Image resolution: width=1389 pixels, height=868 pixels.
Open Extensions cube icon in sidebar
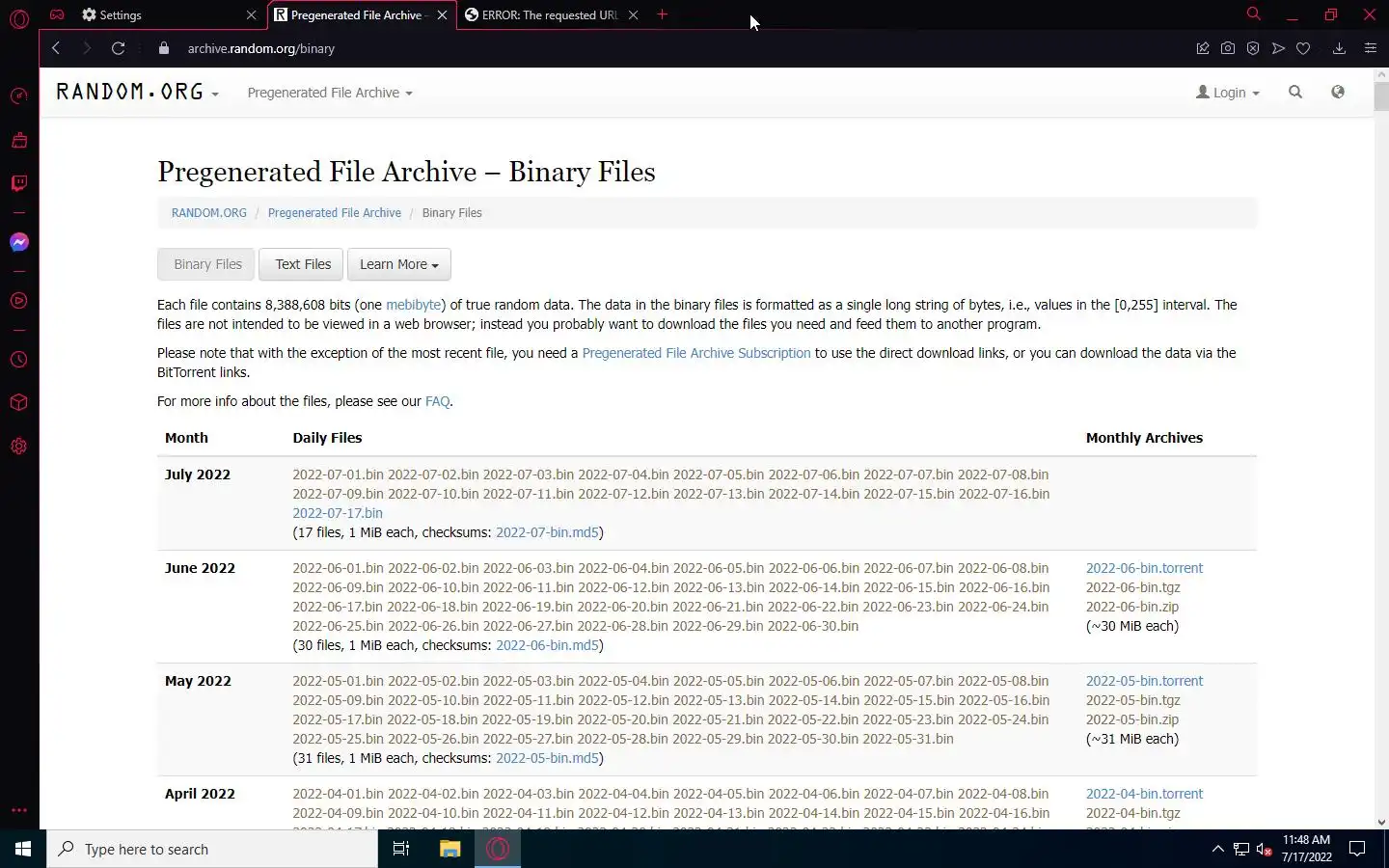[19, 403]
